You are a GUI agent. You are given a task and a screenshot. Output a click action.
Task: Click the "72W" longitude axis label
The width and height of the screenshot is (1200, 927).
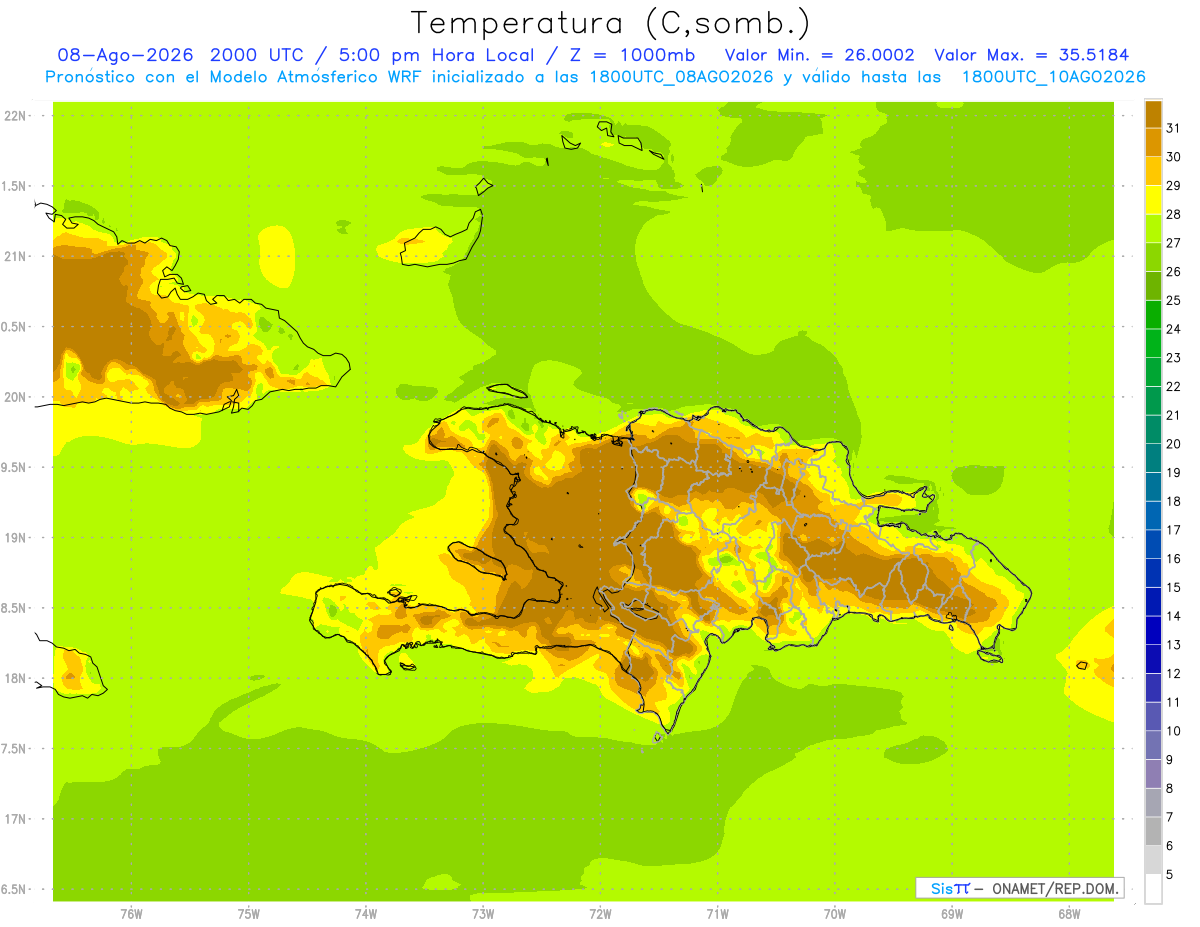600,914
